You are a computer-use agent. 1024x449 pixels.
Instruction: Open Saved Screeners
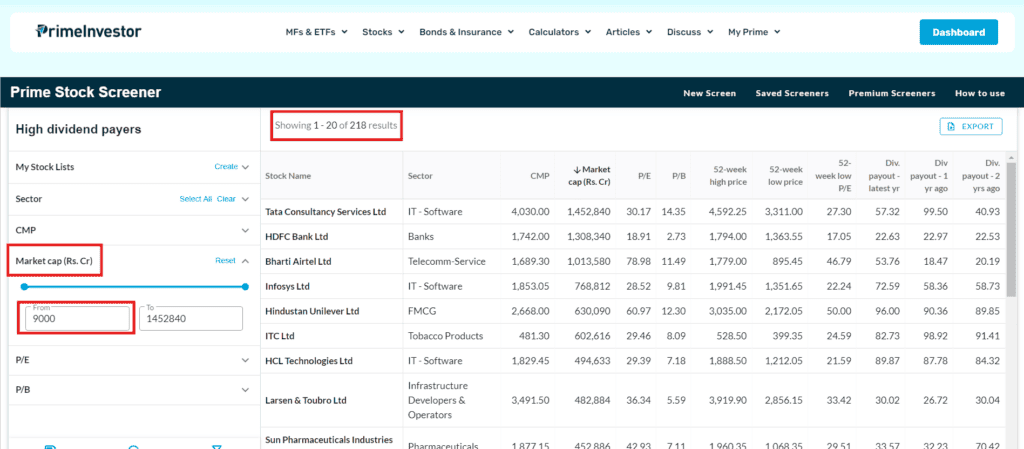click(792, 93)
